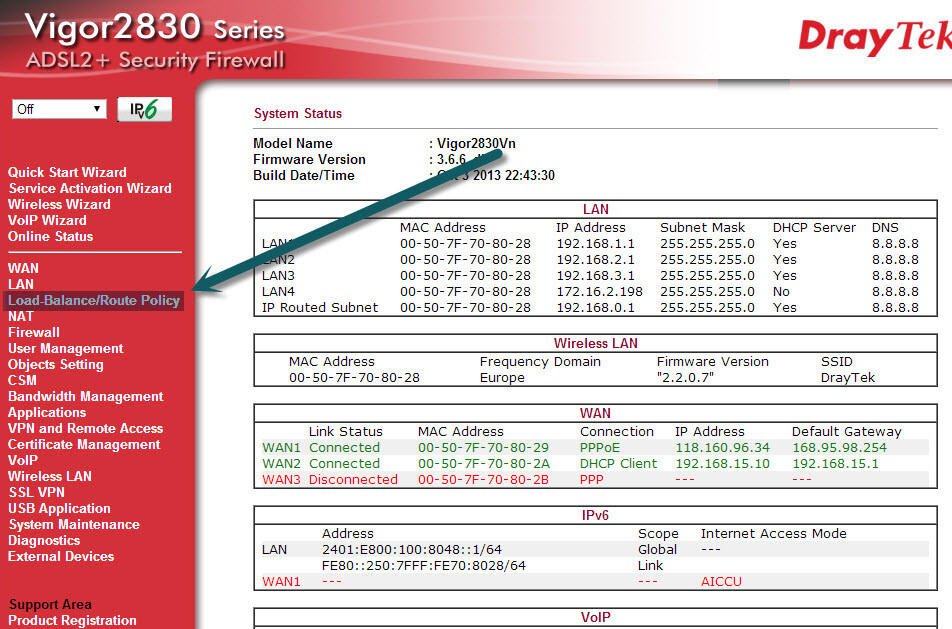Open the Service Activation Wizard

pyautogui.click(x=89, y=188)
